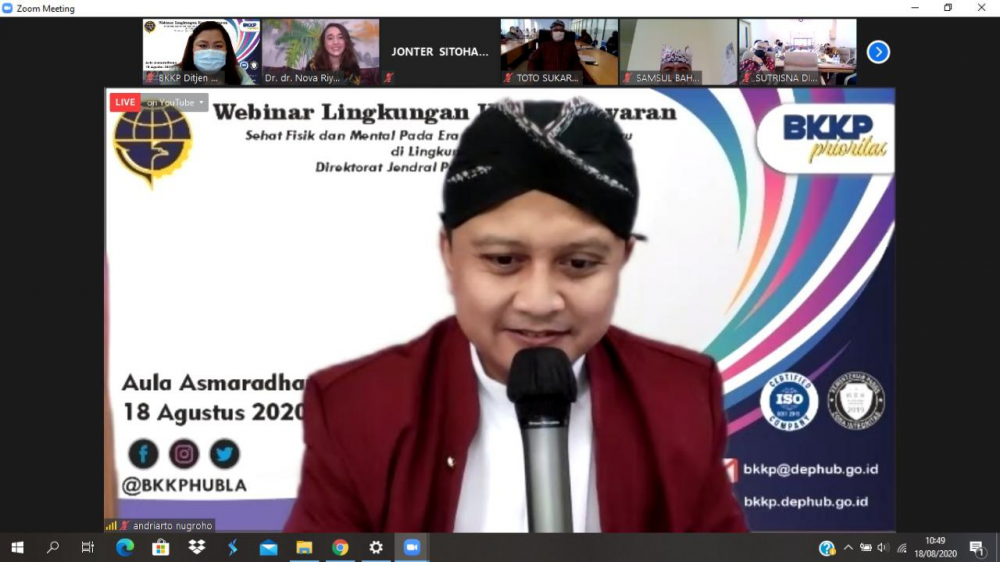This screenshot has width=1000, height=562.
Task: Open Windows taskbar search
Action: (53, 547)
